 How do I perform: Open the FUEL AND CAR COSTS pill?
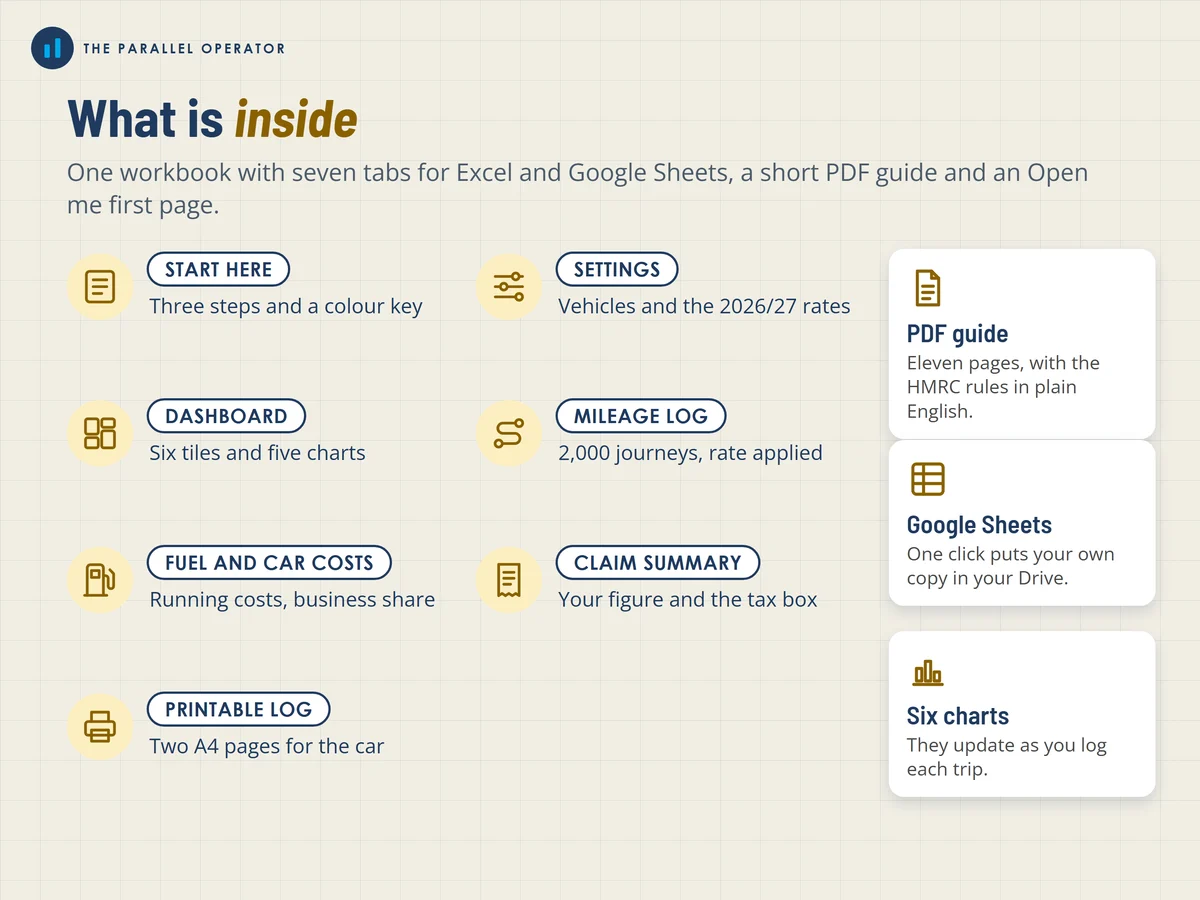point(269,563)
